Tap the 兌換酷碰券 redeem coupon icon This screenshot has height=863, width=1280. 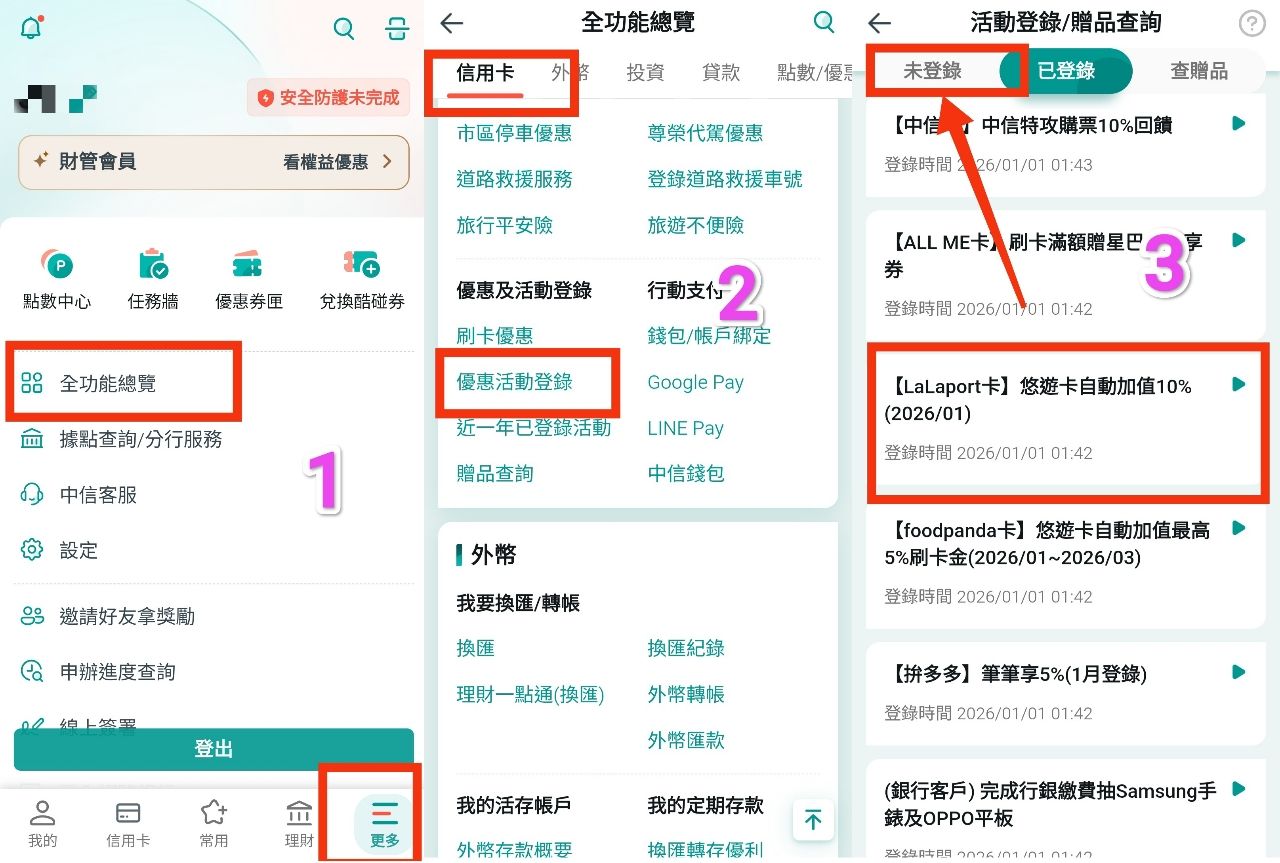pyautogui.click(x=361, y=266)
